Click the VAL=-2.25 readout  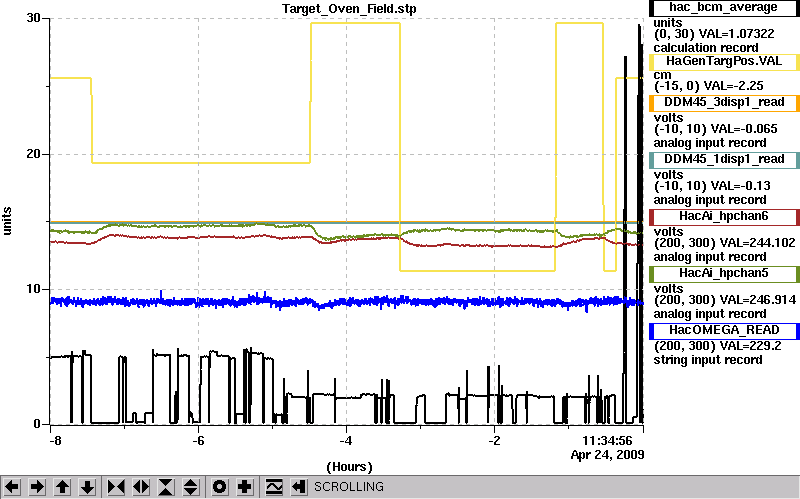(734, 86)
